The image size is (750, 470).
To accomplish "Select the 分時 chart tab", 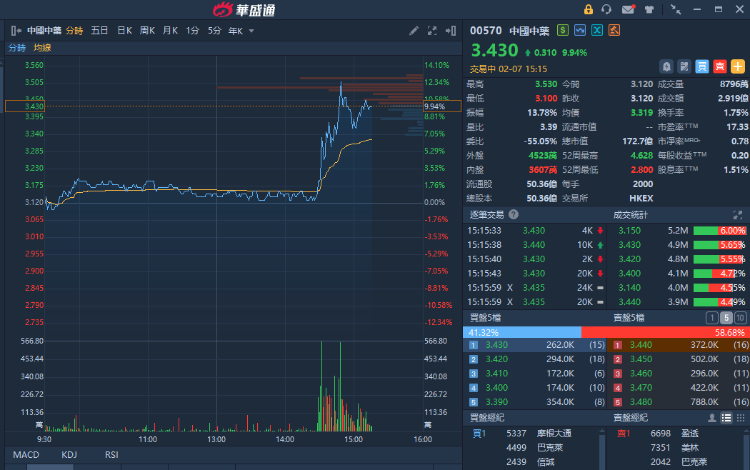I will [74, 31].
